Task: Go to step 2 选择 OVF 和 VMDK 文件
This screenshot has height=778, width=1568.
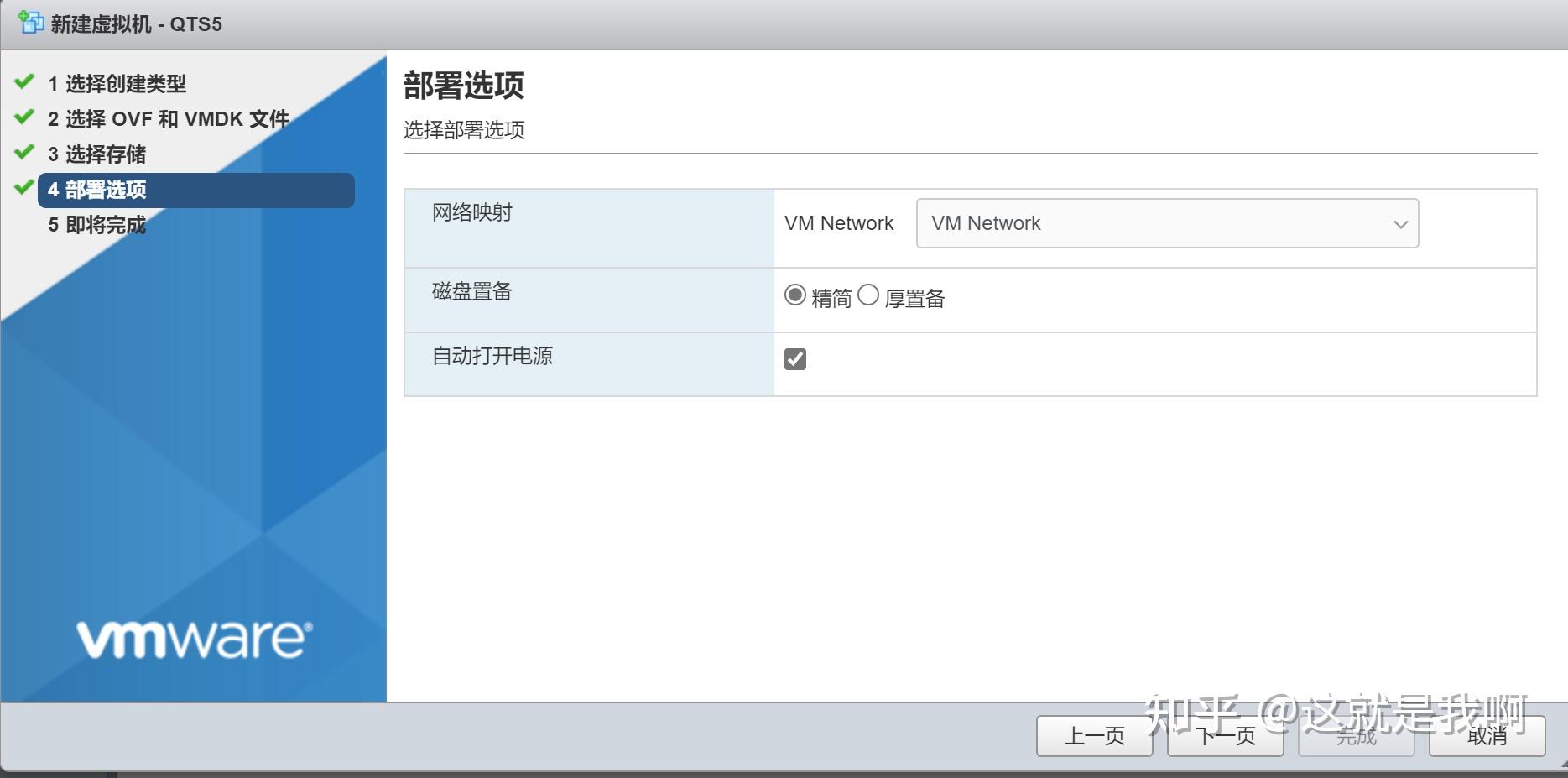Action: (168, 119)
